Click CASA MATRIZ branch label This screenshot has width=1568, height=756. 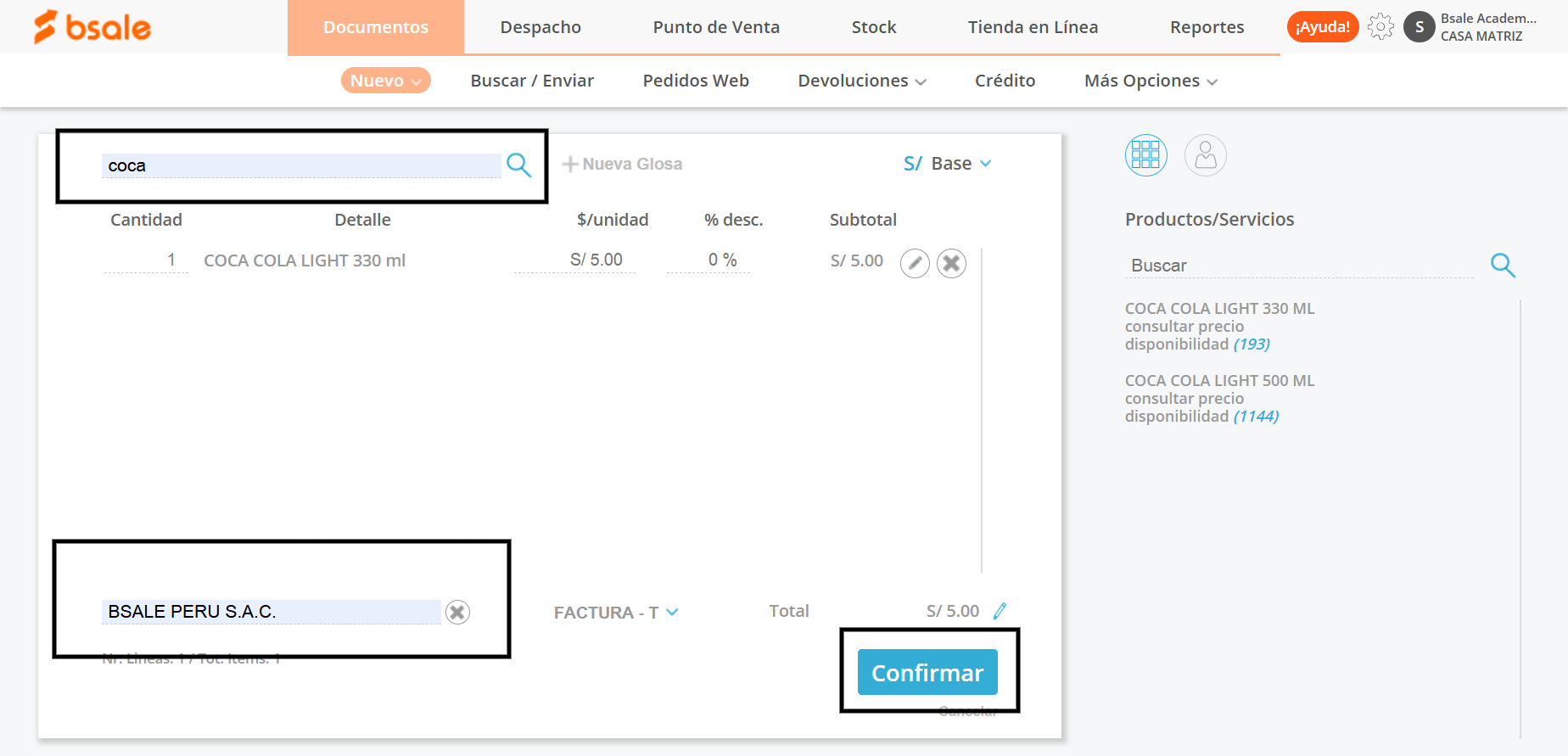click(1481, 36)
